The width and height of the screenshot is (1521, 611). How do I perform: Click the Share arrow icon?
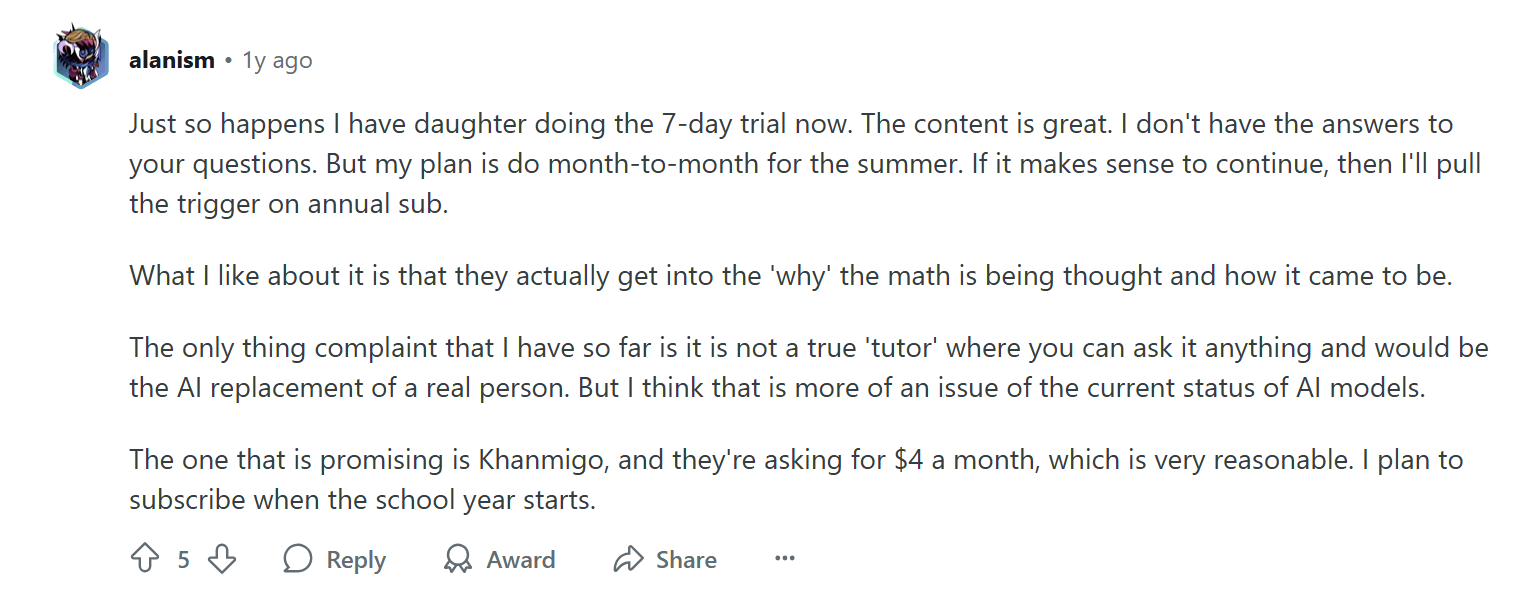click(x=628, y=559)
